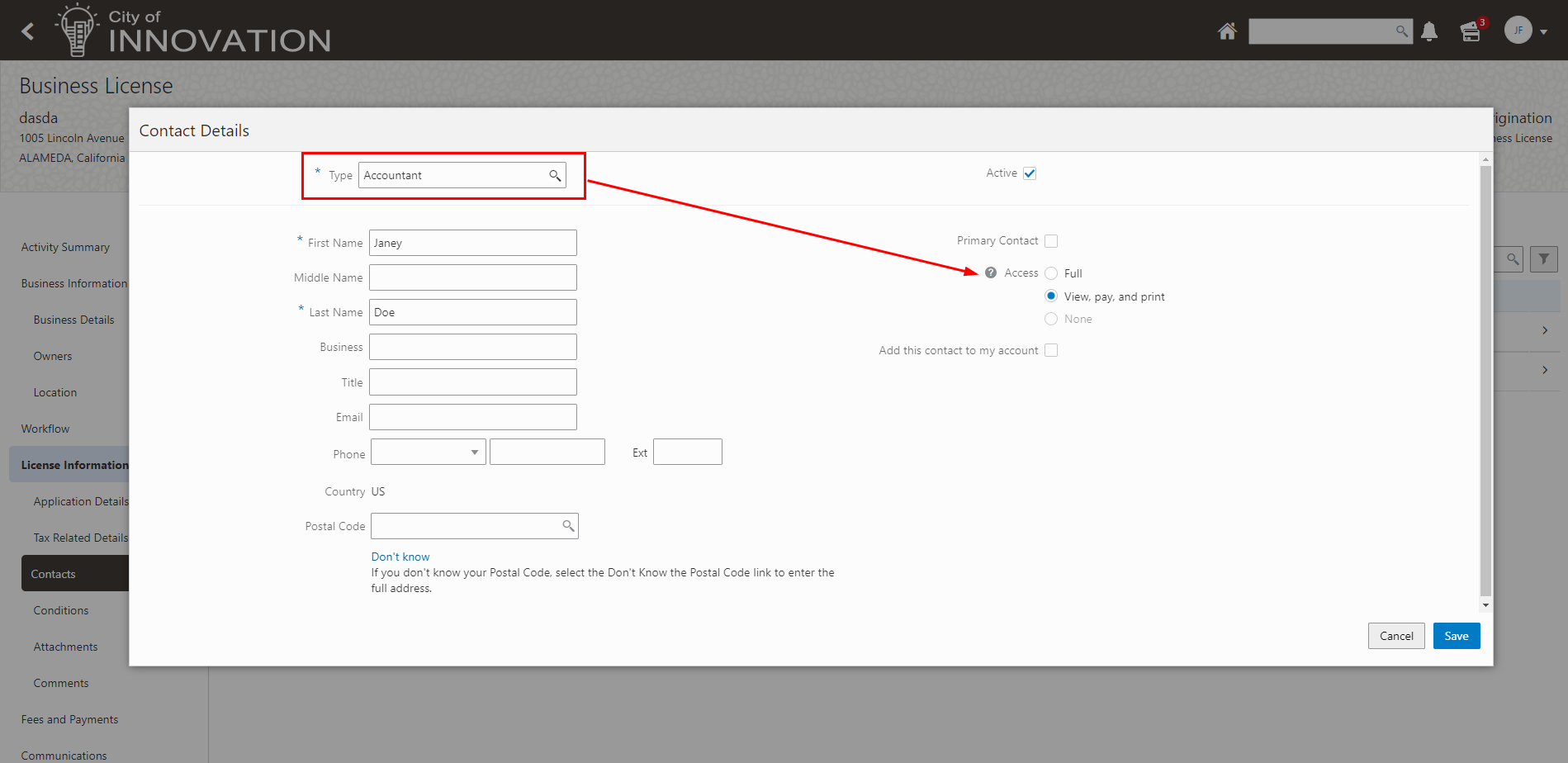The image size is (1568, 763).
Task: Click the Business License page heading
Action: (96, 86)
